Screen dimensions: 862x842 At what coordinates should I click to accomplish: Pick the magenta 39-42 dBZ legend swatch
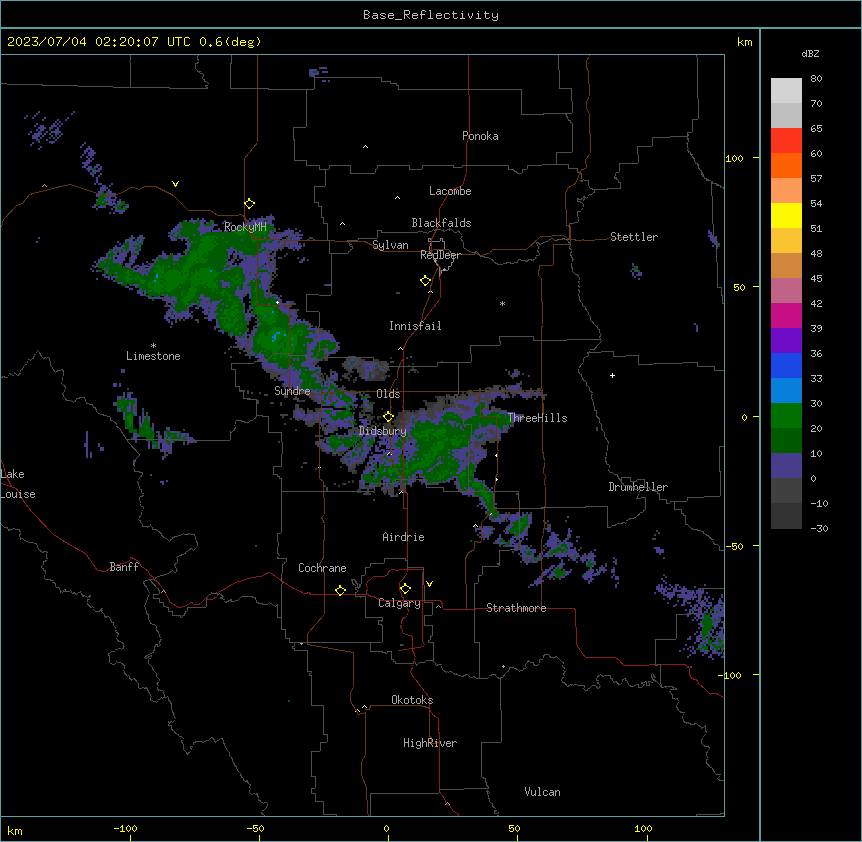coord(786,315)
